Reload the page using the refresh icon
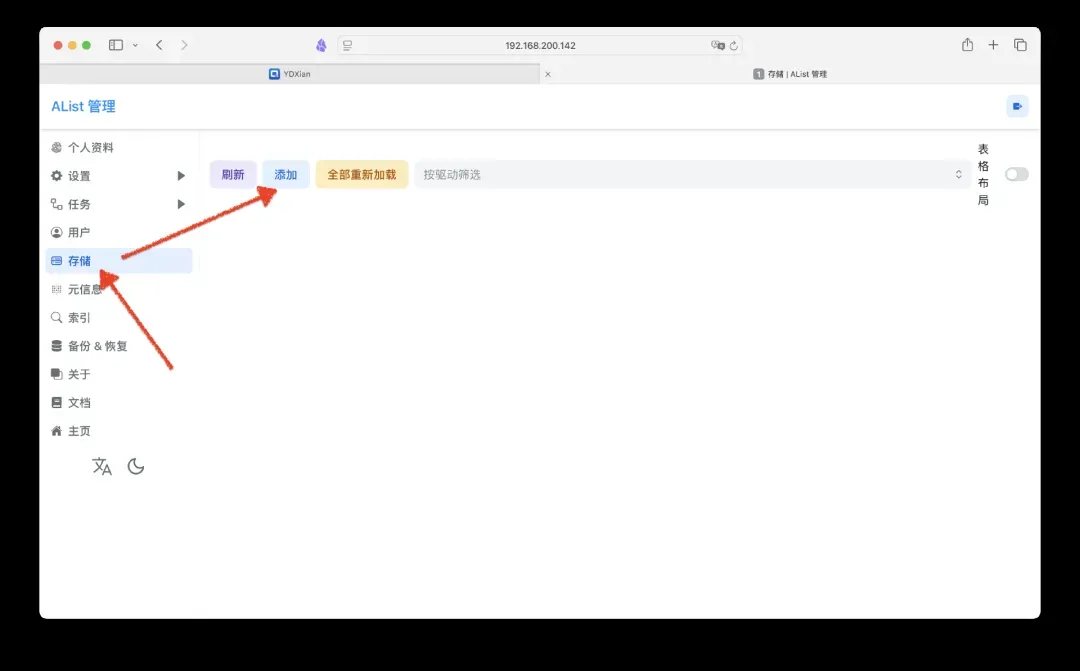1080x671 pixels. [734, 46]
